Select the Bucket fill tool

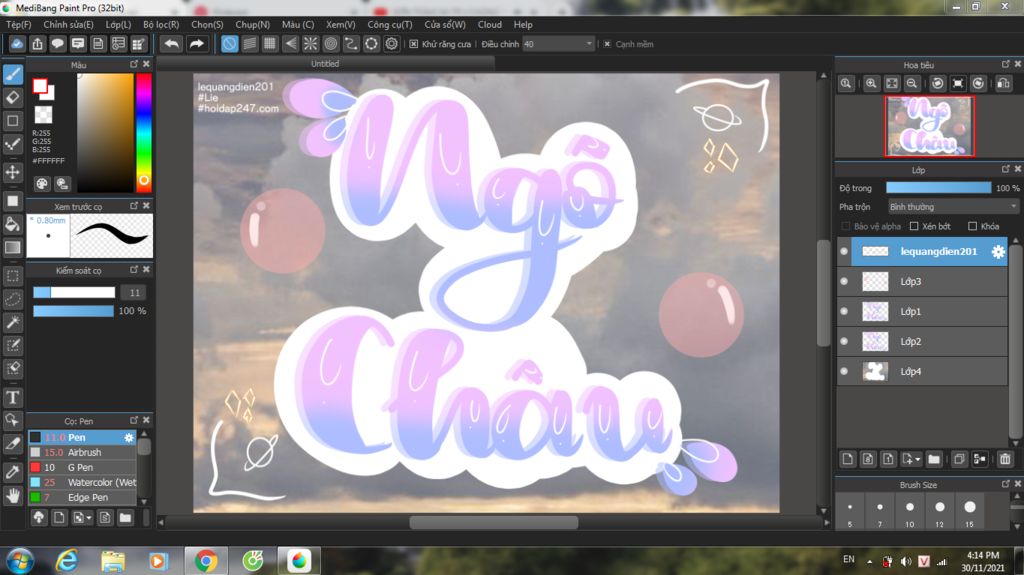click(x=12, y=224)
